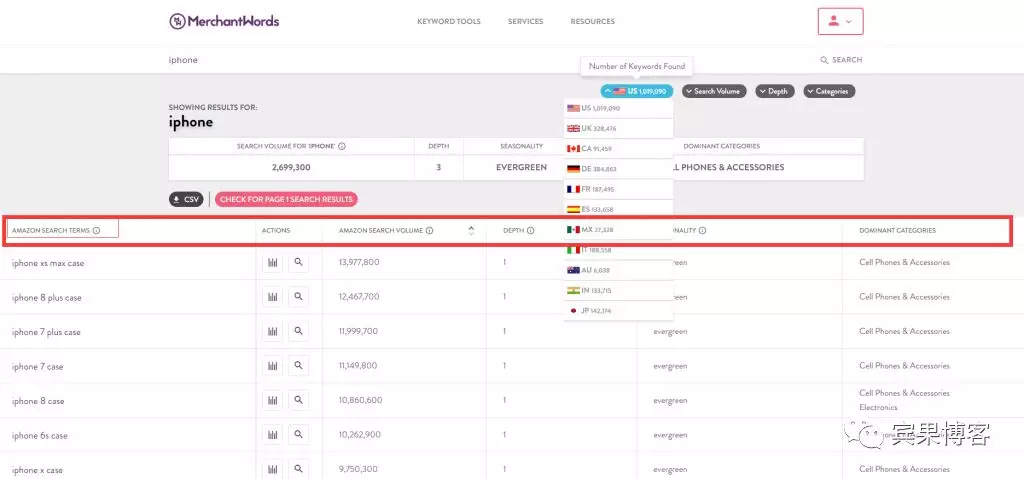This screenshot has width=1024, height=479.
Task: Select UK 328,476 in country list
Action: pyautogui.click(x=618, y=129)
